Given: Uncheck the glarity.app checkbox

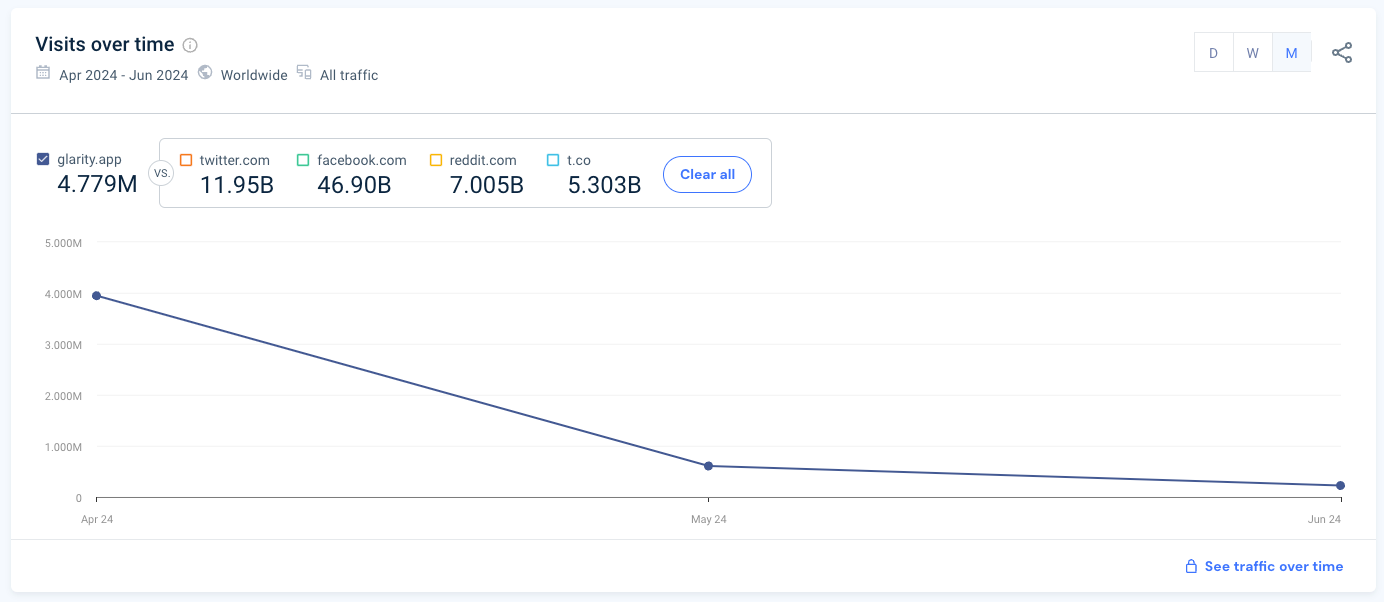Looking at the screenshot, I should 43,159.
